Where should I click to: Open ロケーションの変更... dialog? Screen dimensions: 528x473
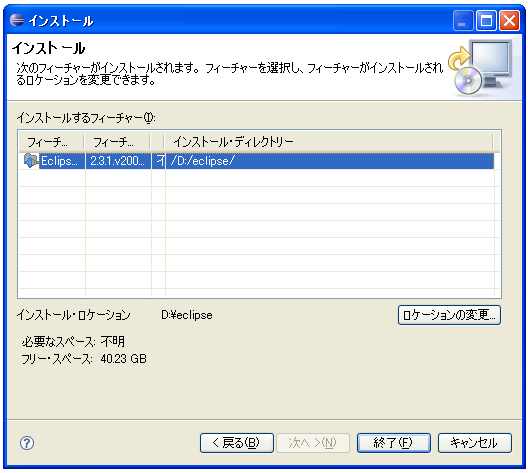pos(449,315)
